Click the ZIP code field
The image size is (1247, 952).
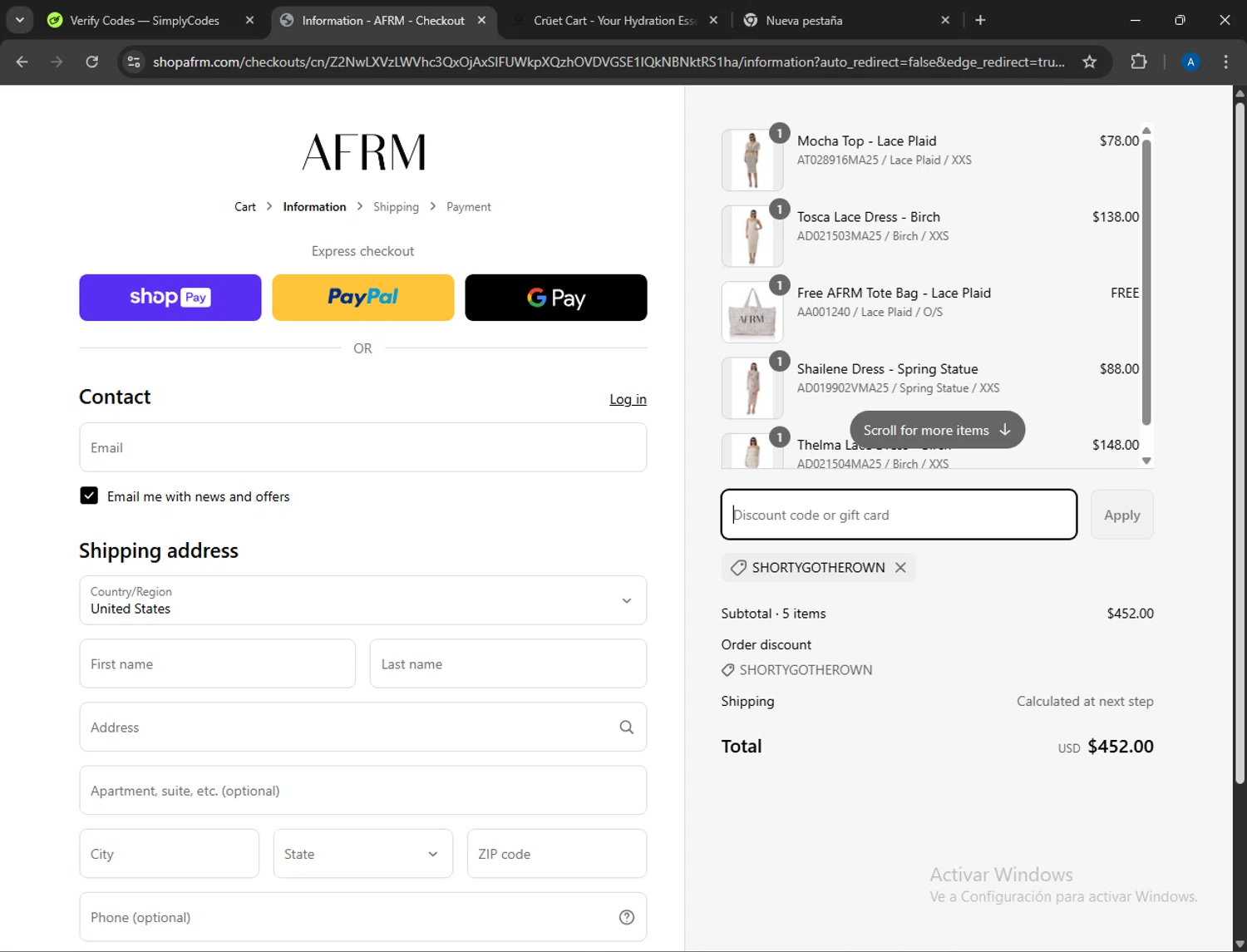557,854
